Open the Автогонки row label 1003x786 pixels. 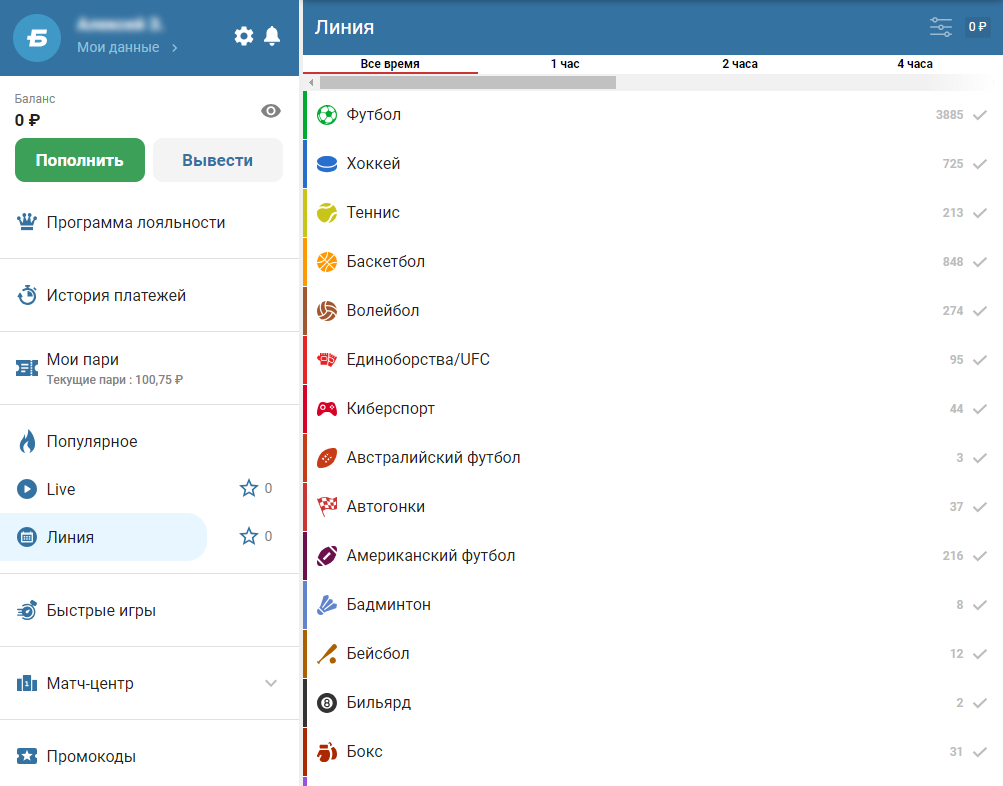tap(386, 507)
